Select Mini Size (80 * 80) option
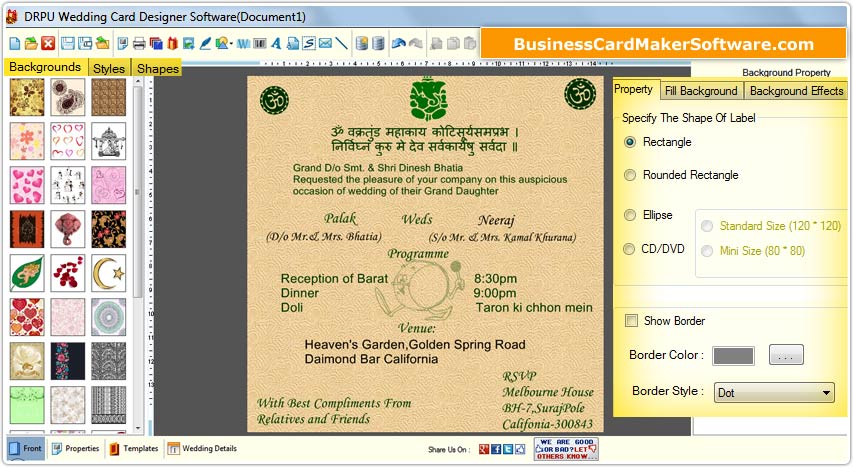853x467 pixels. click(707, 251)
